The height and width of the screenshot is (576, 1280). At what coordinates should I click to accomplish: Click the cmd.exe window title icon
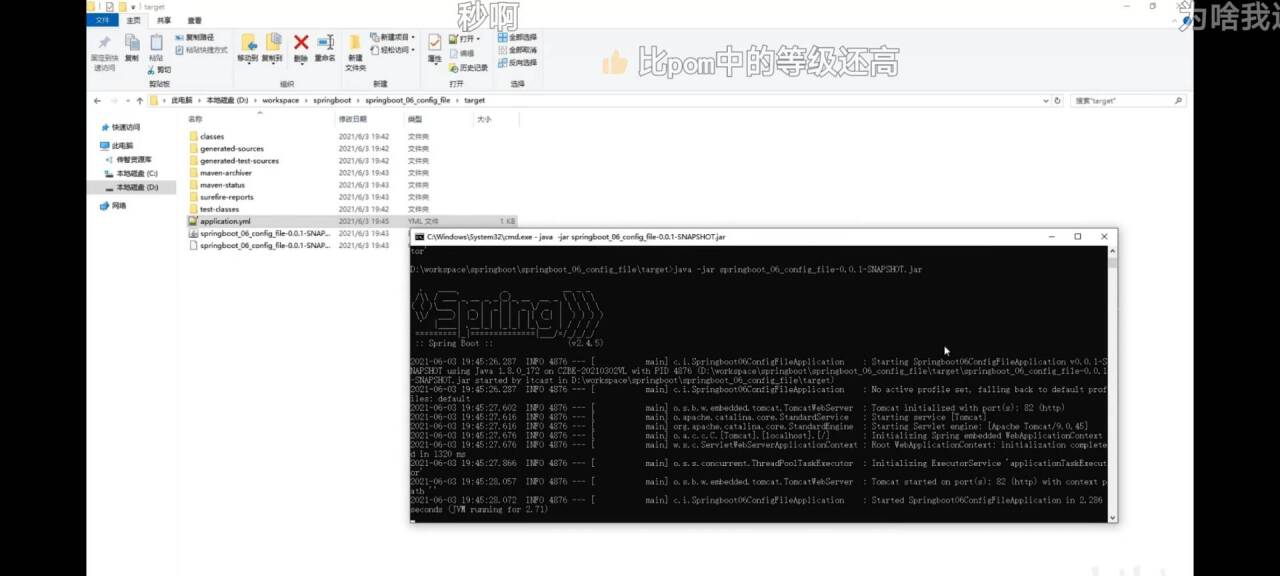tap(419, 237)
